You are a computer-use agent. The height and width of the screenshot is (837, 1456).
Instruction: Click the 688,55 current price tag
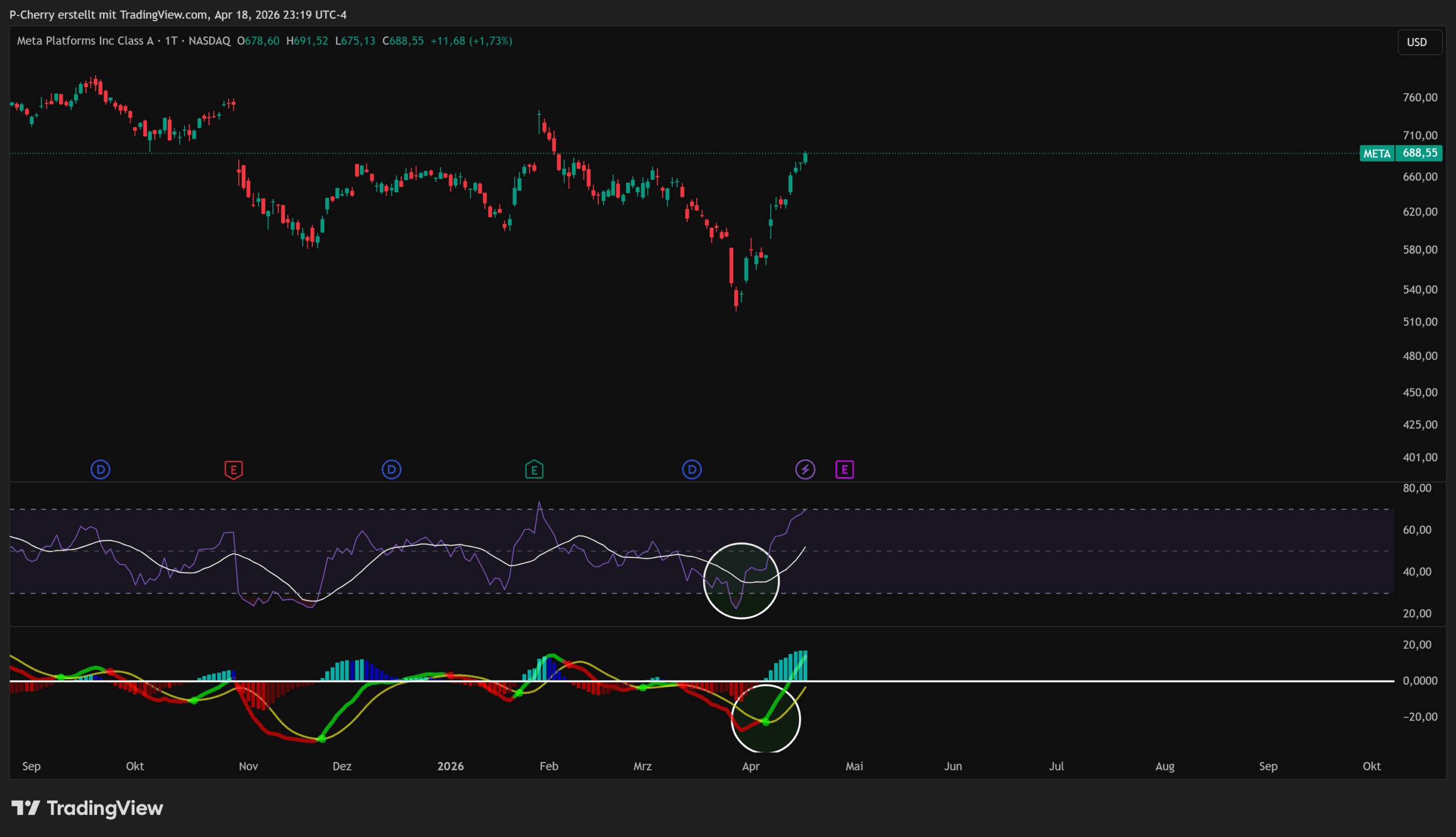(x=1420, y=153)
